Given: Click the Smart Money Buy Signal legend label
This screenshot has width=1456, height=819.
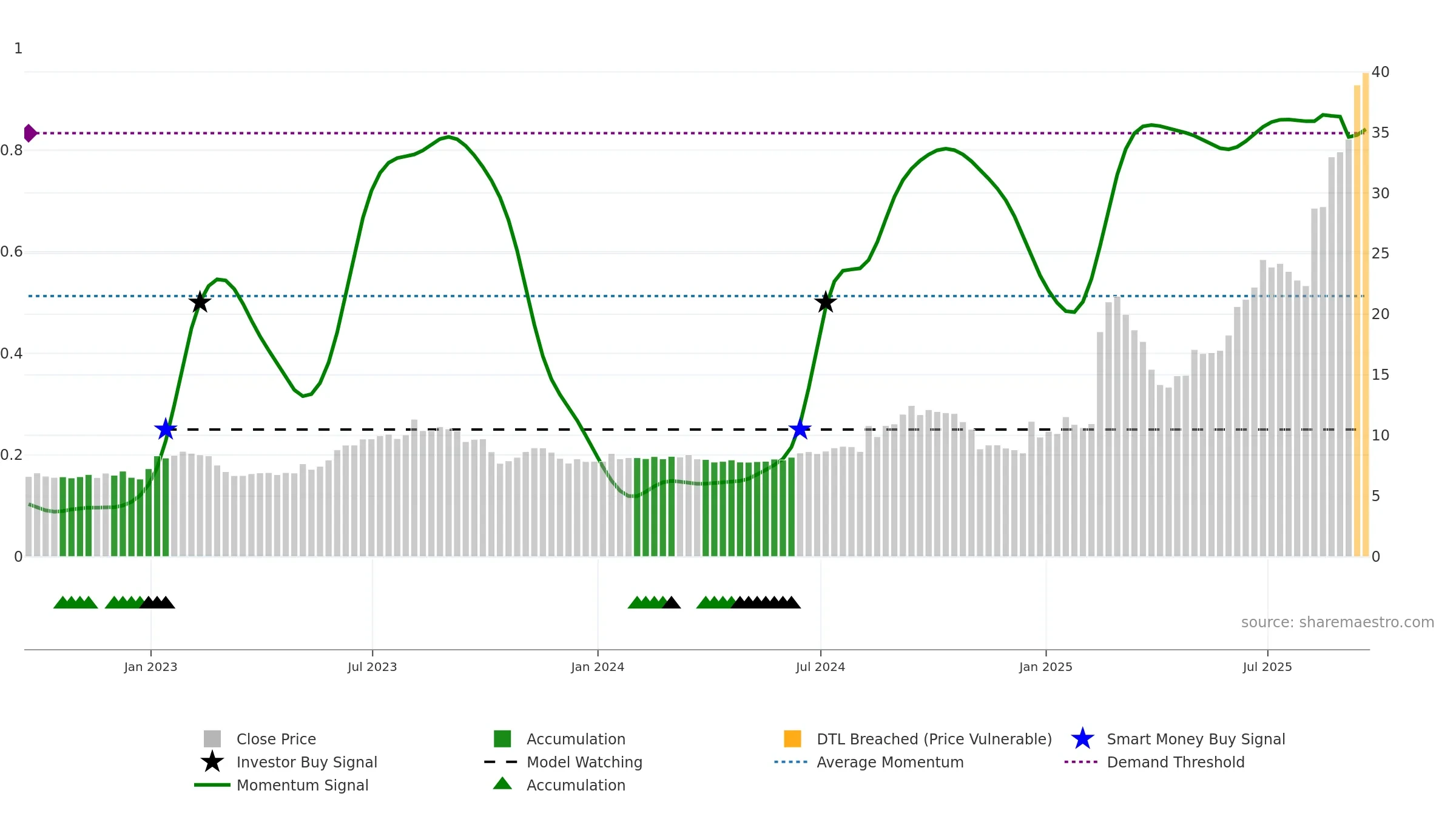Looking at the screenshot, I should click(1195, 739).
